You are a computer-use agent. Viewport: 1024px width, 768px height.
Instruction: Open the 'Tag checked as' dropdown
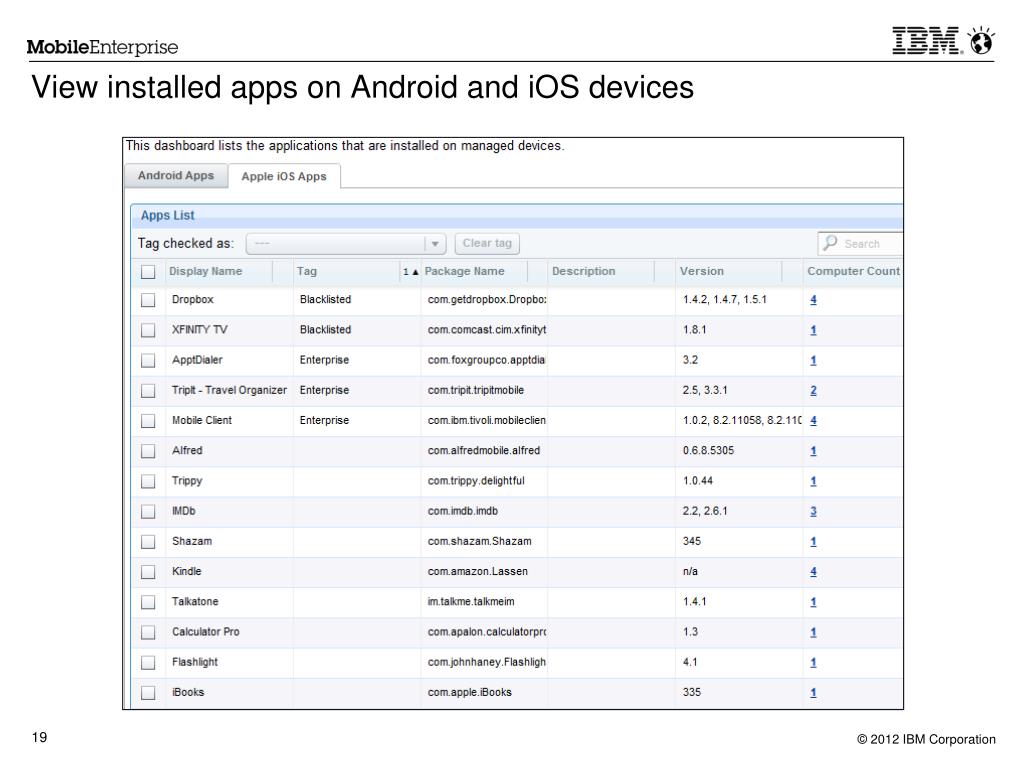(x=346, y=244)
